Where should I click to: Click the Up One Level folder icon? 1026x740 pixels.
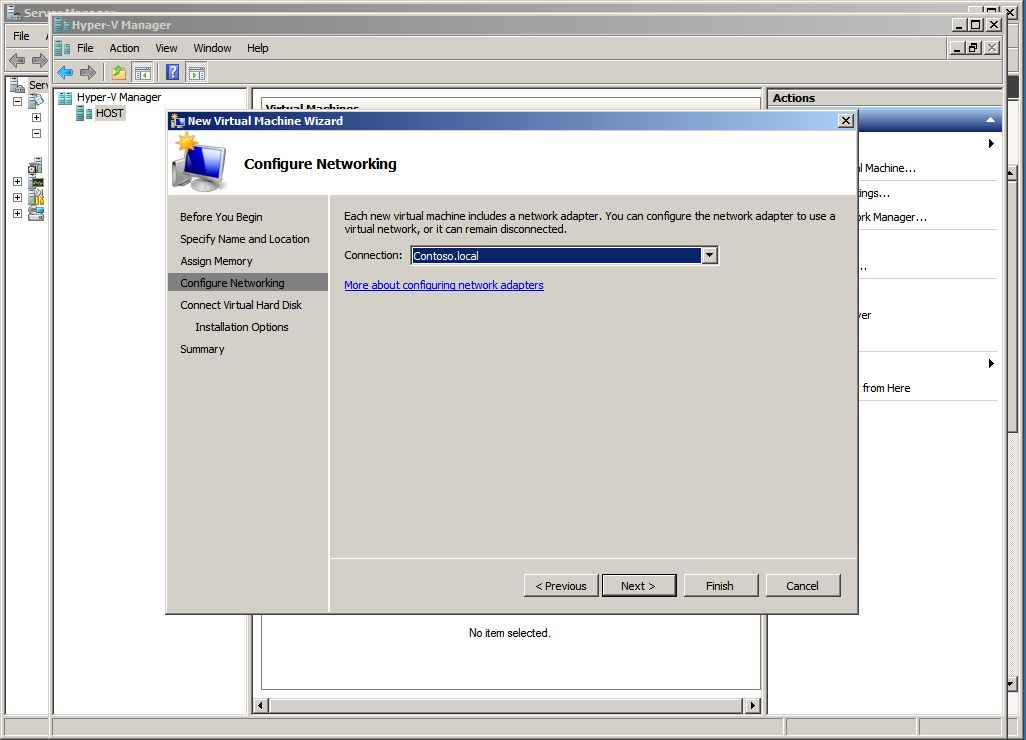click(119, 73)
